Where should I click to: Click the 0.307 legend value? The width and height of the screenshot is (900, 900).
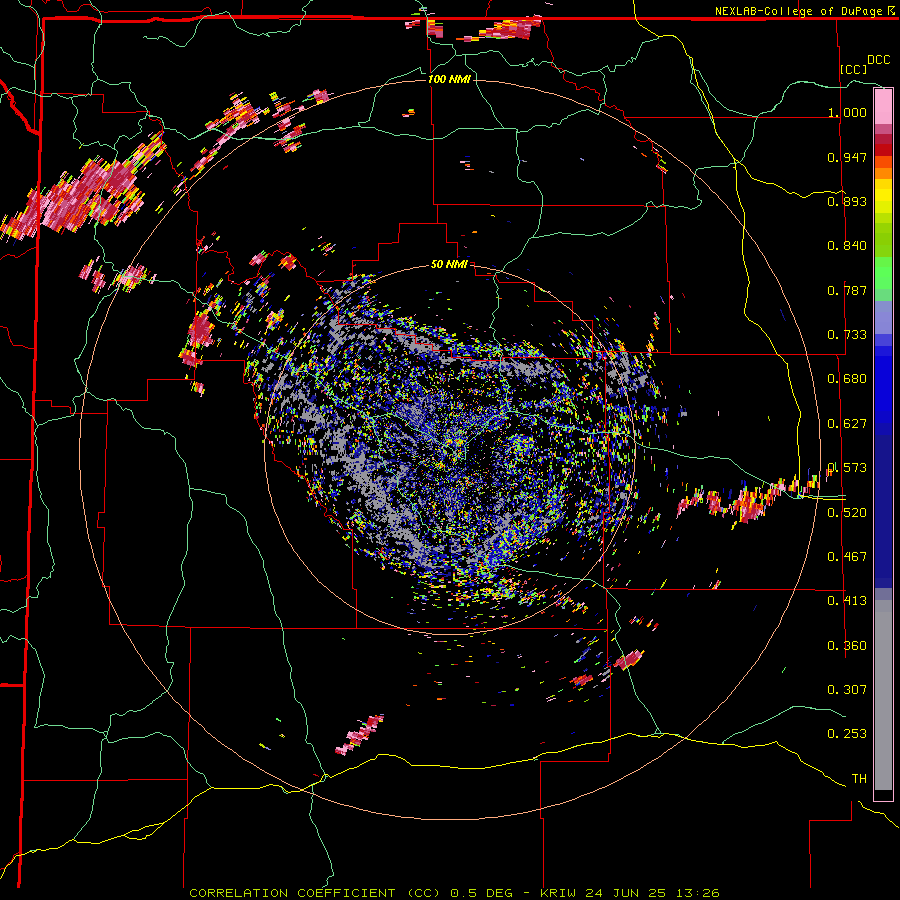tap(847, 689)
